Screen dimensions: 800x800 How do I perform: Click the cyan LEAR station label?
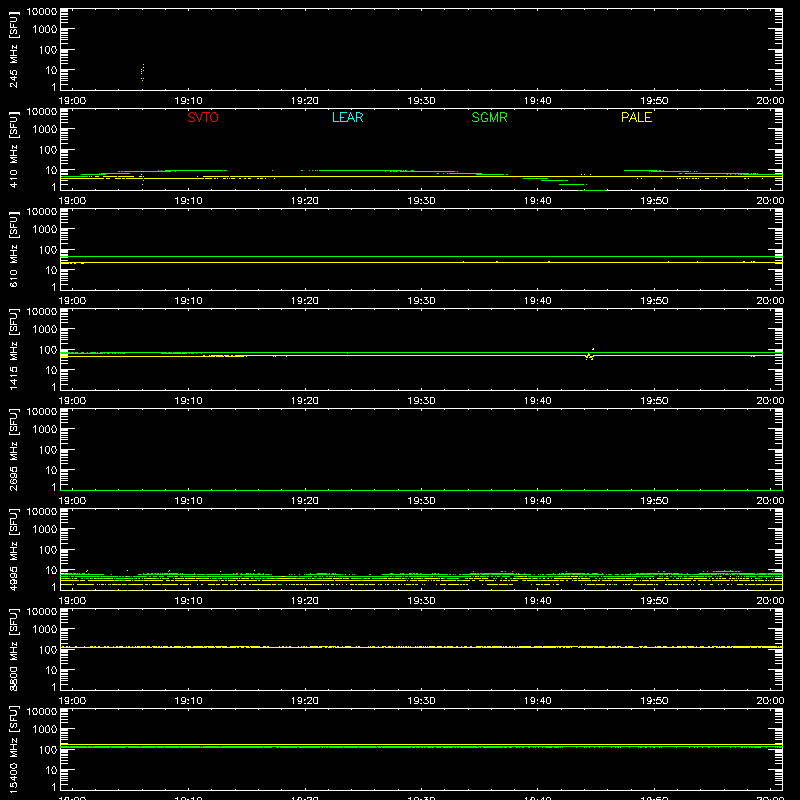click(347, 117)
